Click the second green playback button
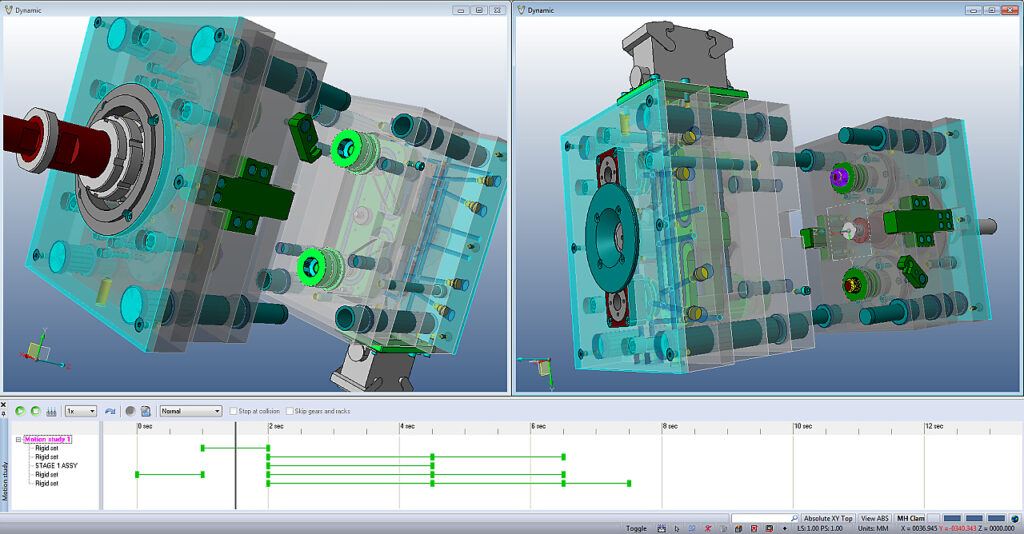The width and height of the screenshot is (1024, 534). pyautogui.click(x=36, y=411)
